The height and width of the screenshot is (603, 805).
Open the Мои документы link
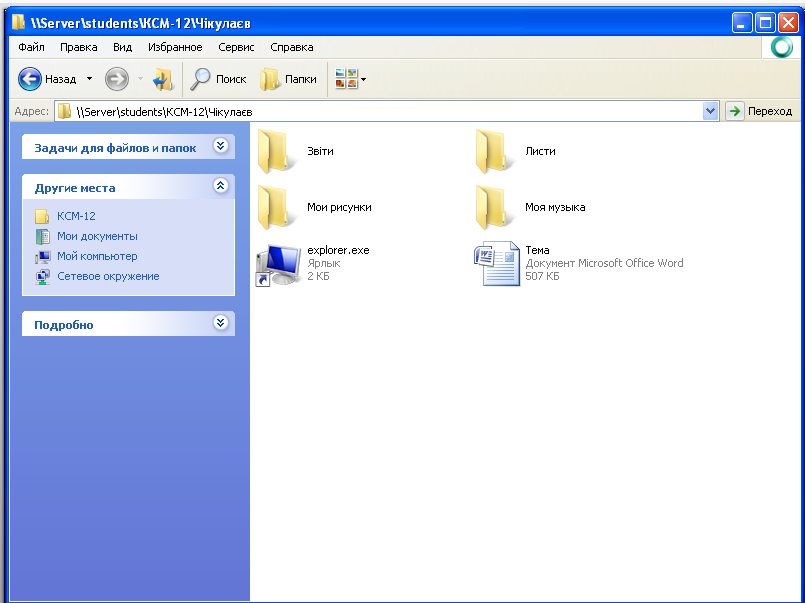click(x=97, y=236)
